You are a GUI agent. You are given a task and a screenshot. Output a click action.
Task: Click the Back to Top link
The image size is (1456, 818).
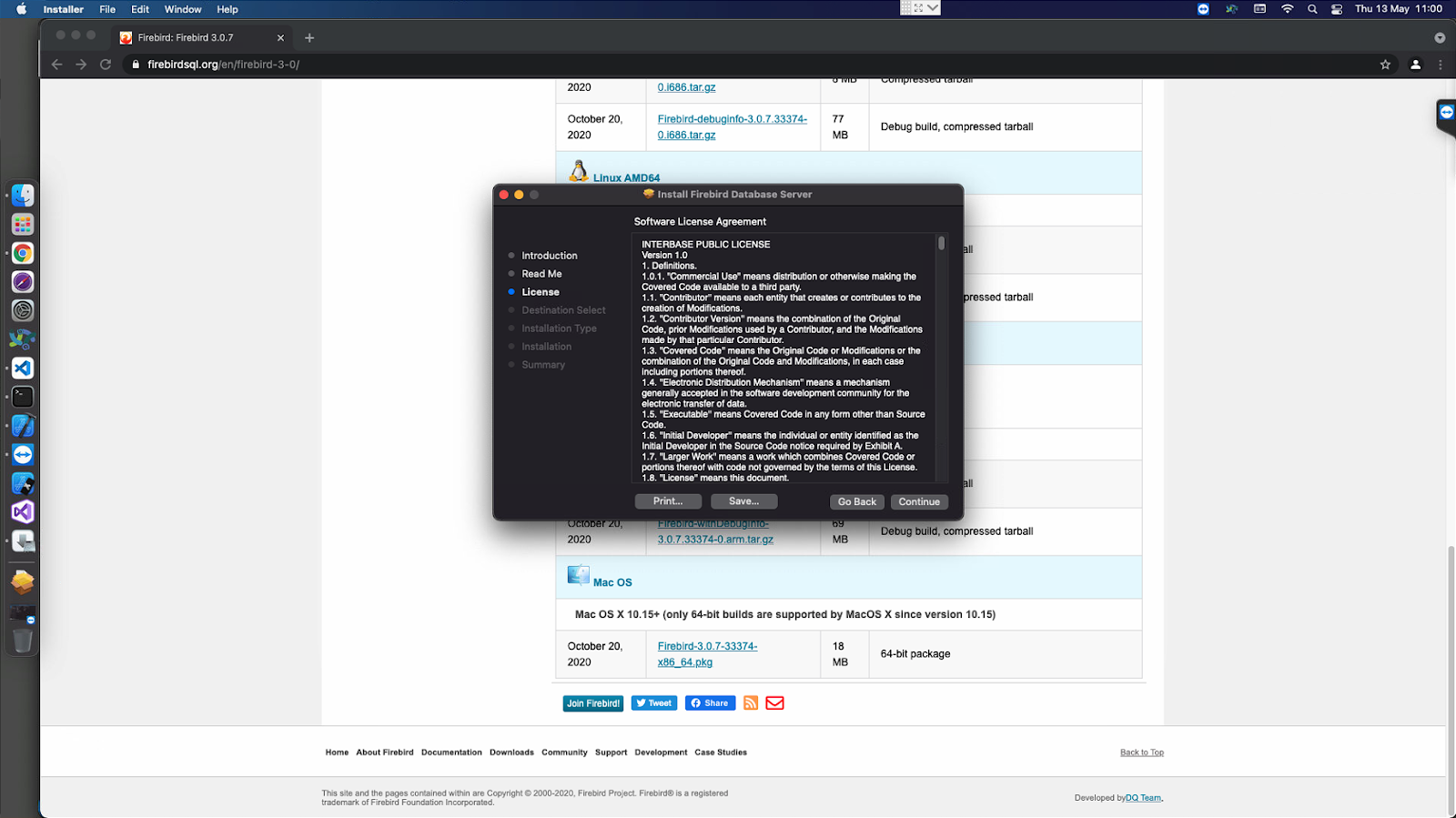1142,752
